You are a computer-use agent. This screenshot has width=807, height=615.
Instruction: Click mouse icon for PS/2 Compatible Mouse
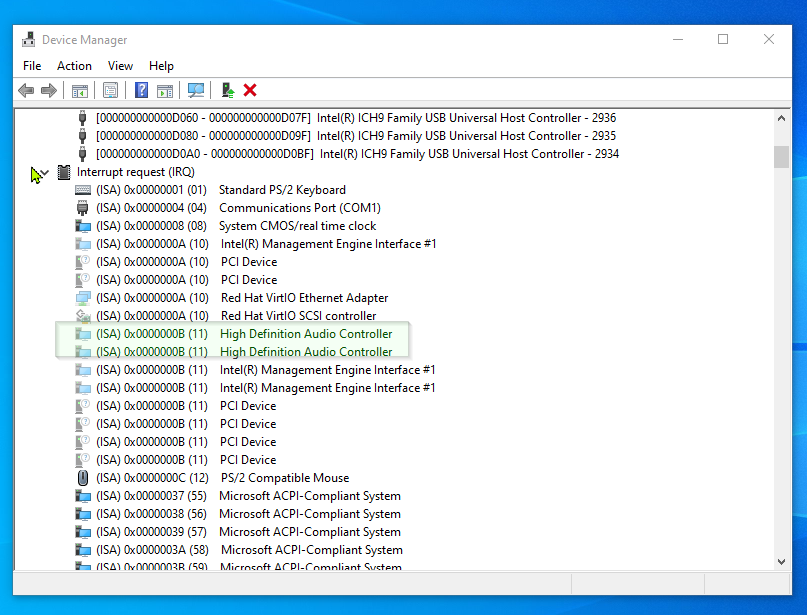[82, 478]
